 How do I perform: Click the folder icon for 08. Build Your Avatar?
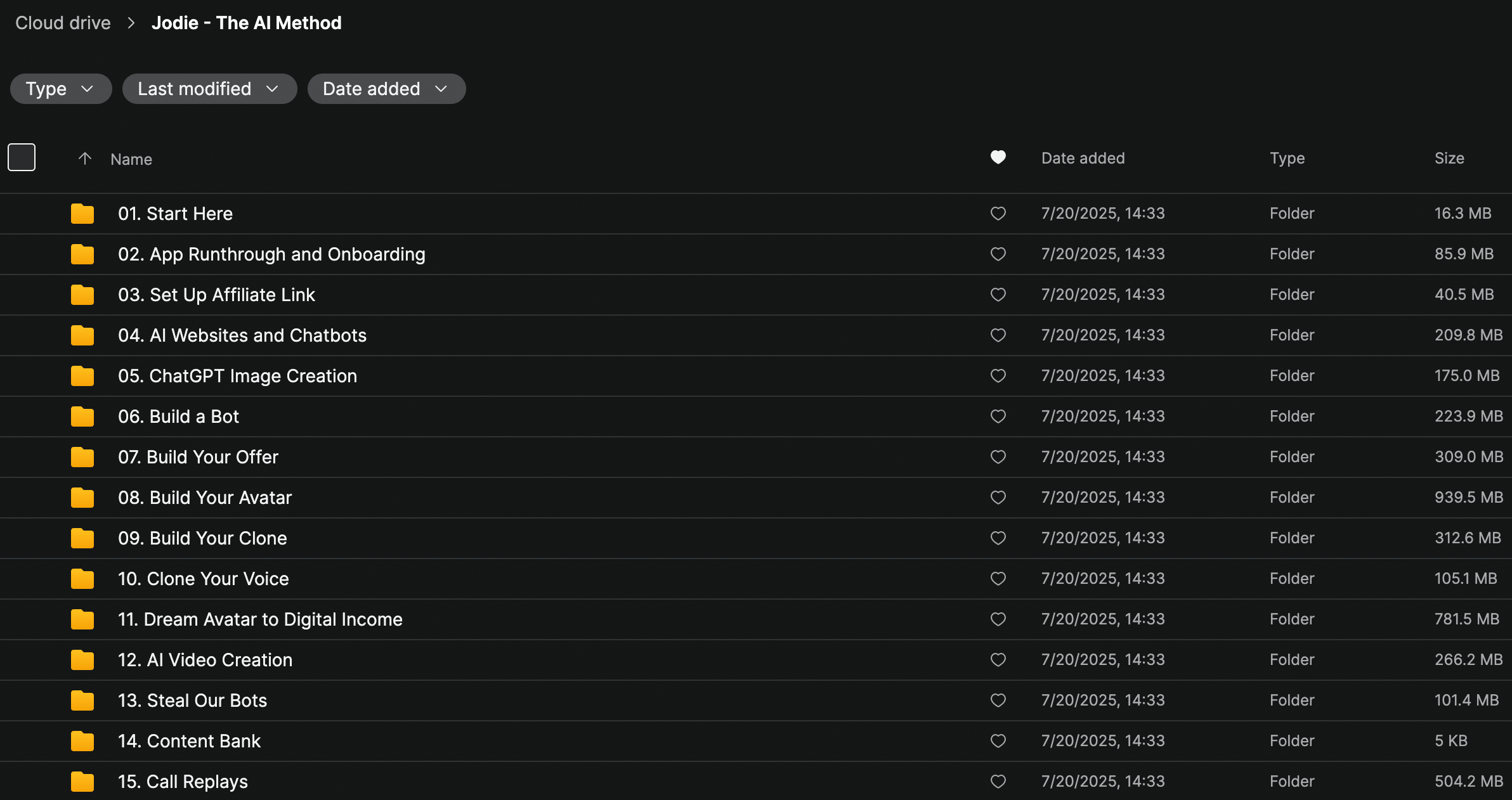82,498
